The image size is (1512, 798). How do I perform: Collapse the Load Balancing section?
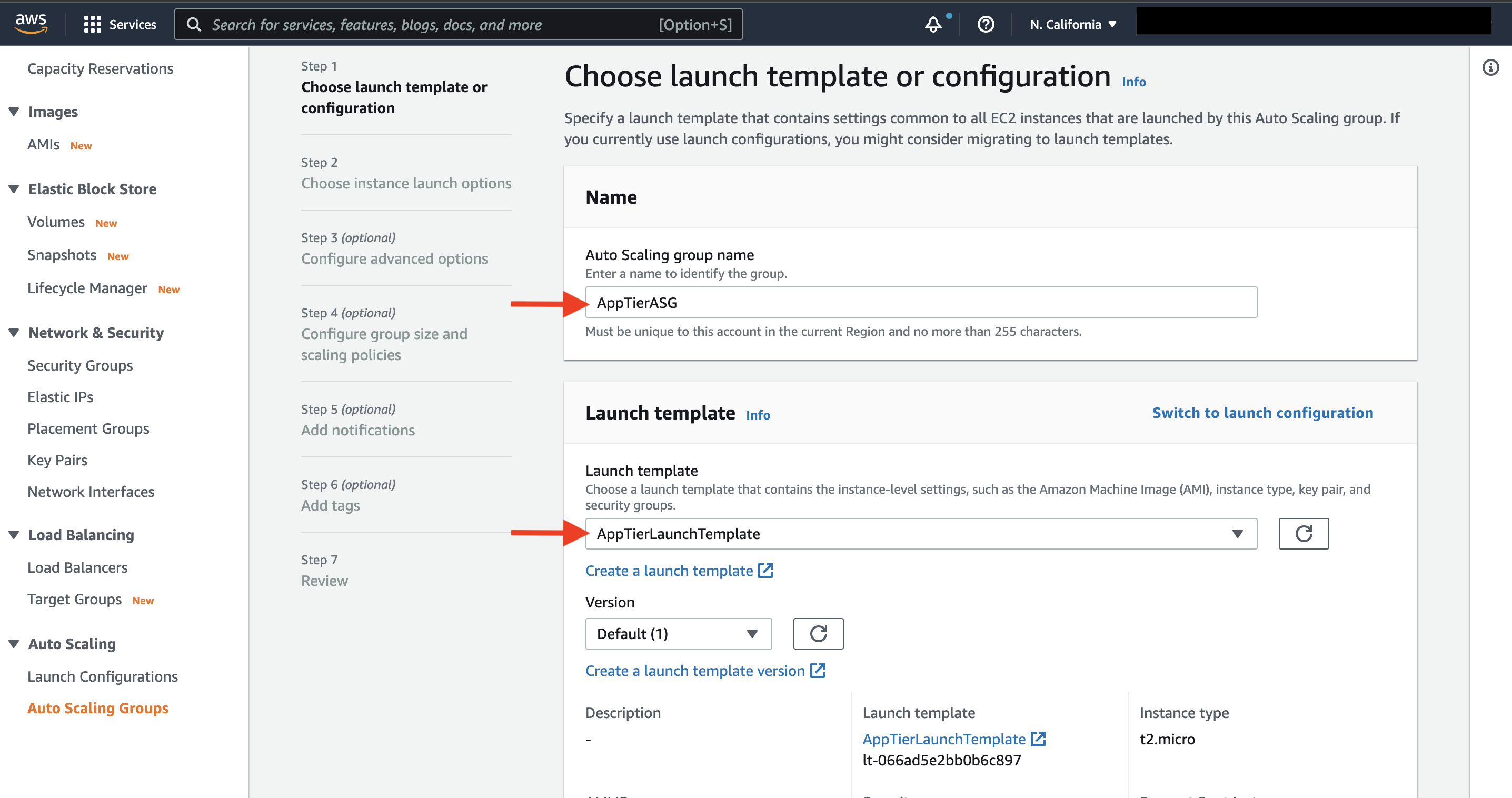click(x=14, y=534)
